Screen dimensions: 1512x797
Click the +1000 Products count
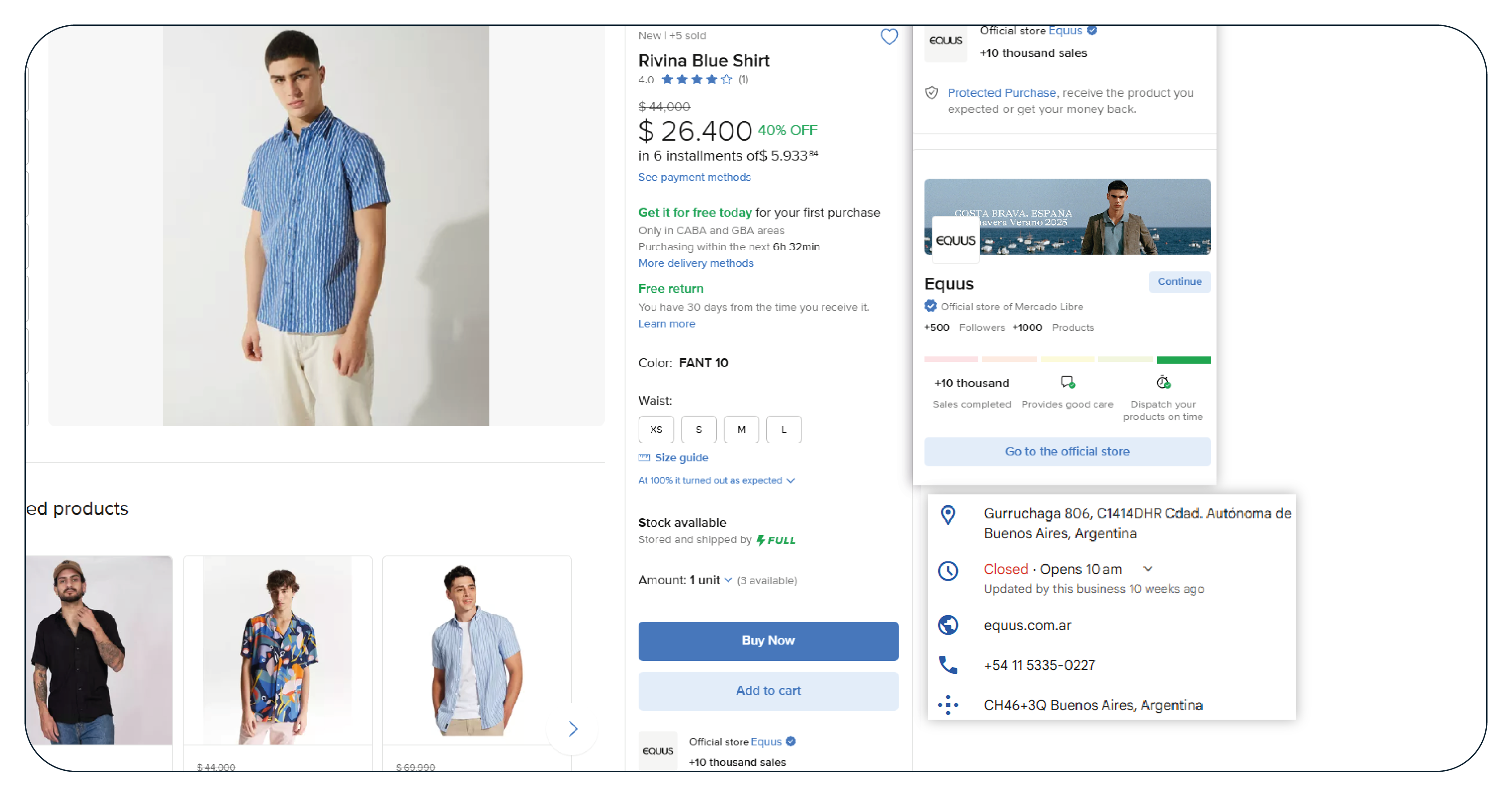[1052, 327]
